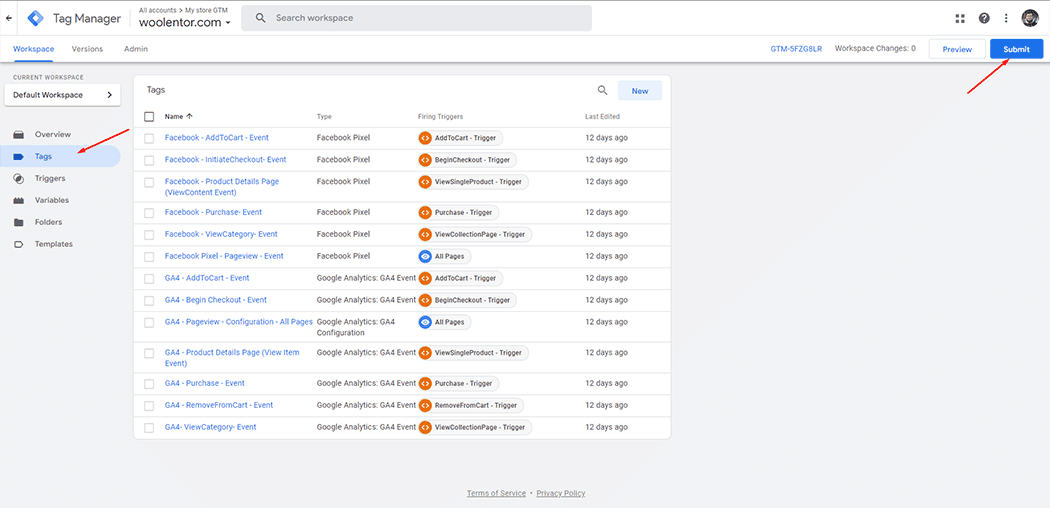Click the Search workspace input field
Image resolution: width=1050 pixels, height=508 pixels.
[417, 18]
